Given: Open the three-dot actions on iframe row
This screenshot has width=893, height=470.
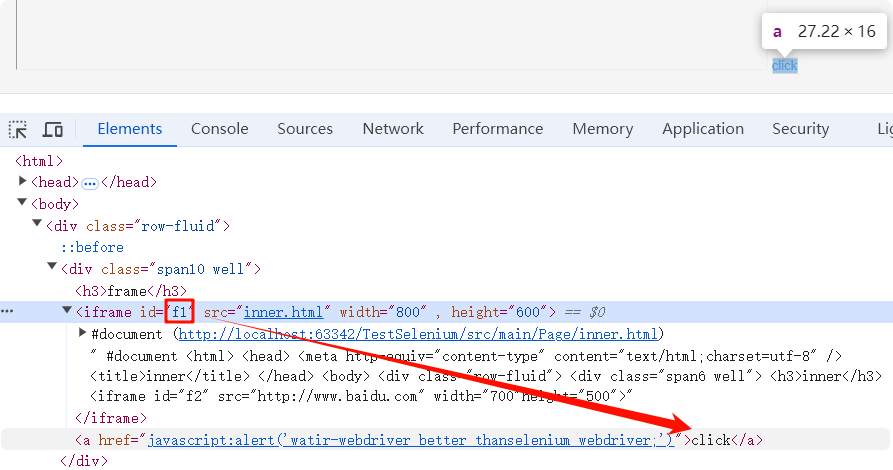Looking at the screenshot, I should point(7,311).
